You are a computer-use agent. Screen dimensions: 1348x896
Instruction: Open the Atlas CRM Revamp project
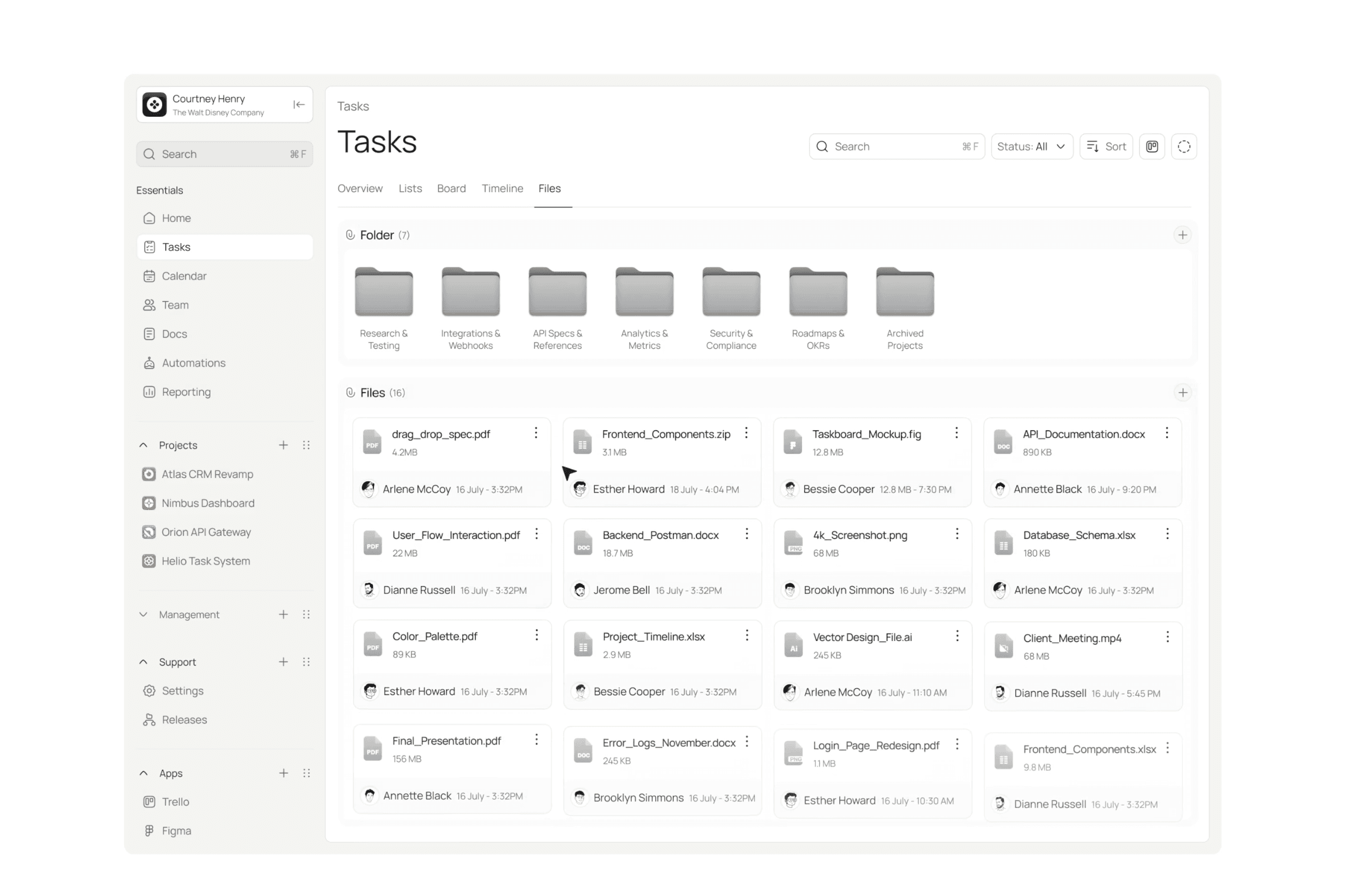tap(207, 474)
